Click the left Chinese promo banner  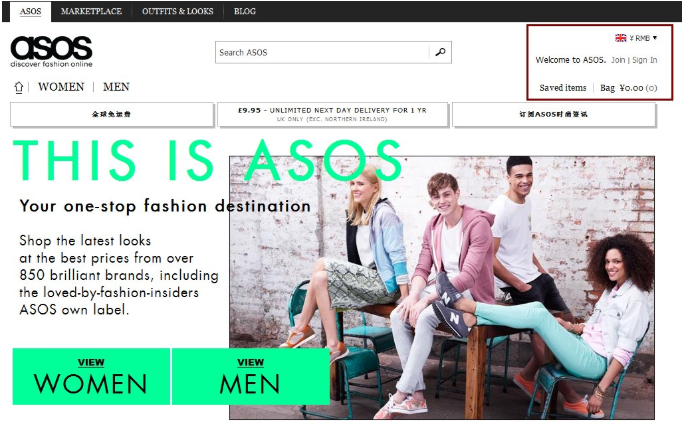point(112,115)
